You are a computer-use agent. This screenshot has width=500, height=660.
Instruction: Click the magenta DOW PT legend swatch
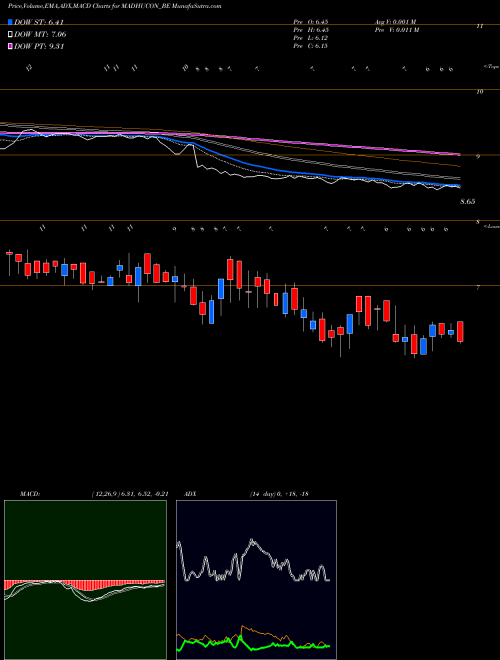(x=10, y=47)
